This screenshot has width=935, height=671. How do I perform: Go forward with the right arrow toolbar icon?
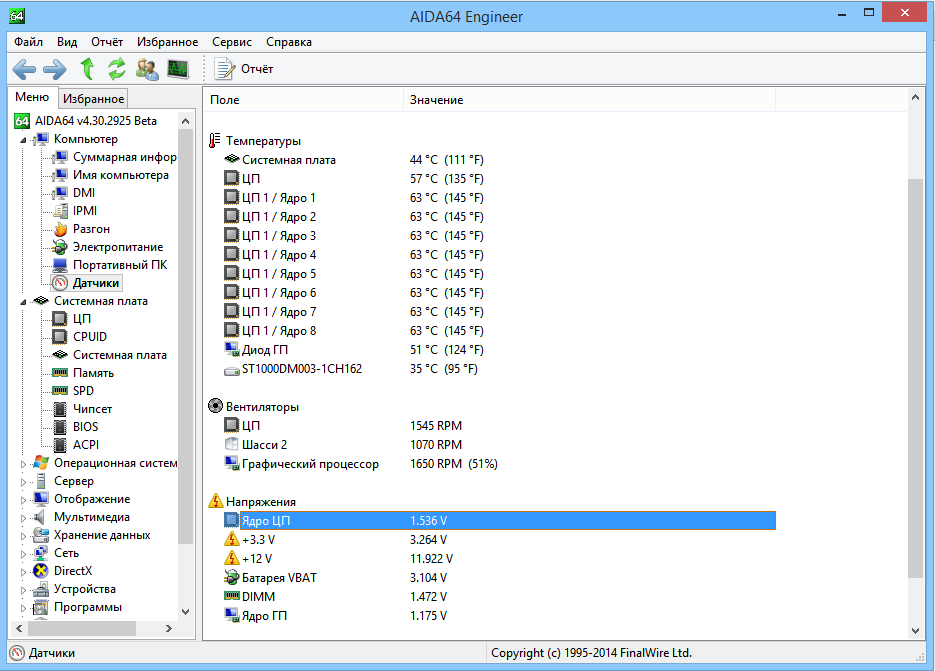point(55,69)
